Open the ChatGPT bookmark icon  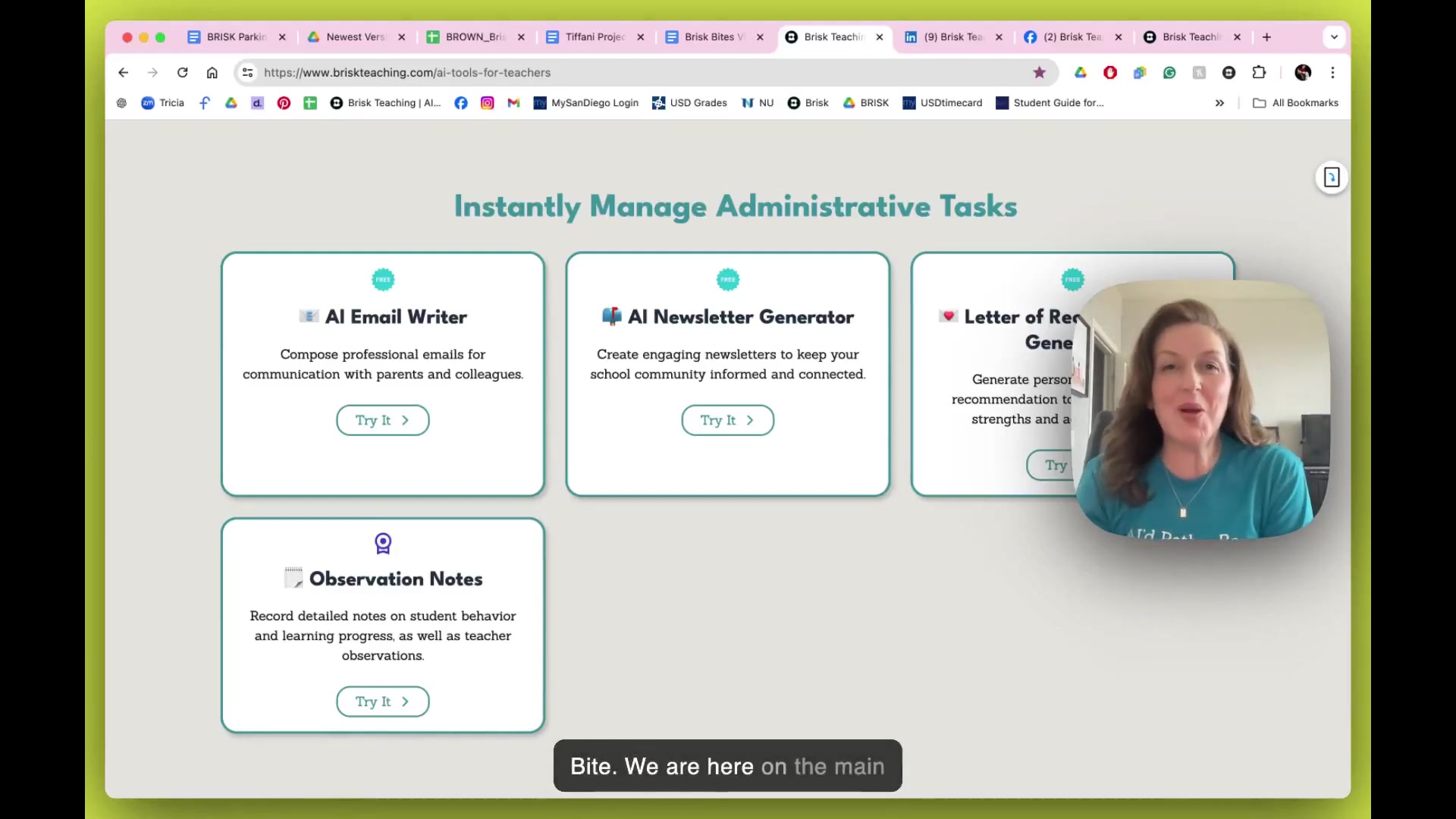click(x=121, y=102)
